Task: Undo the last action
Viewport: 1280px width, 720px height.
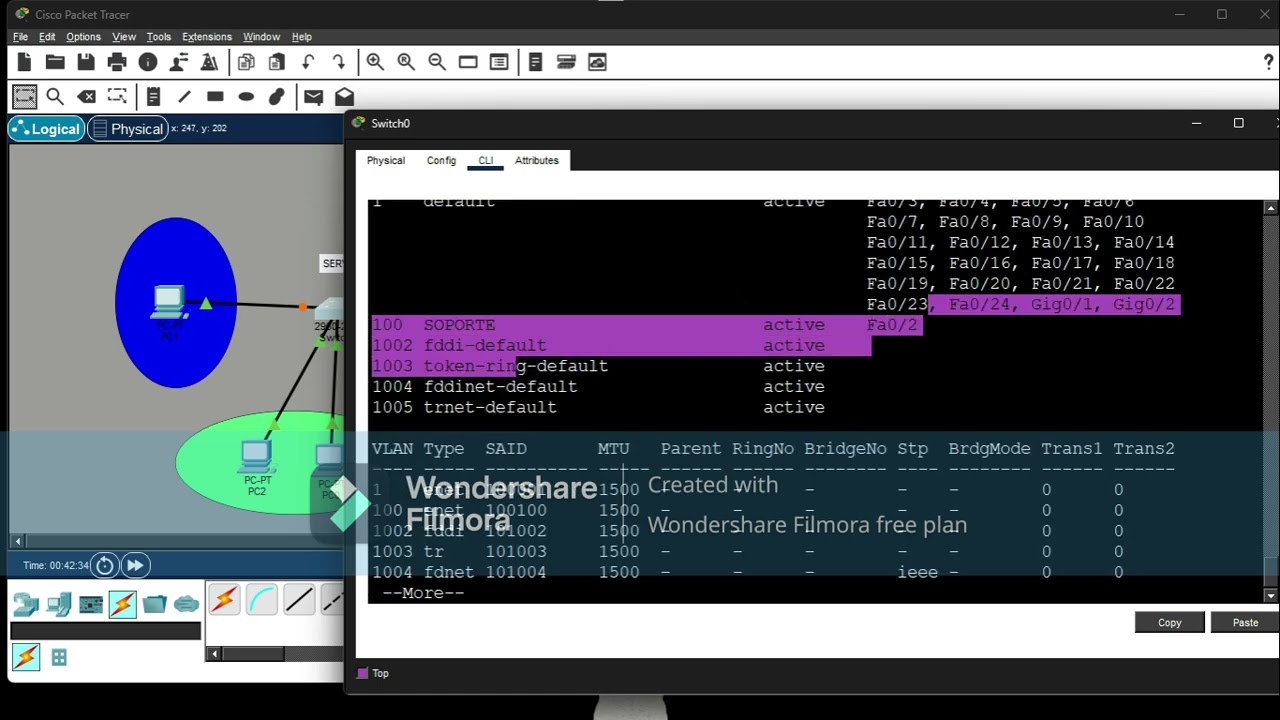Action: pyautogui.click(x=308, y=62)
